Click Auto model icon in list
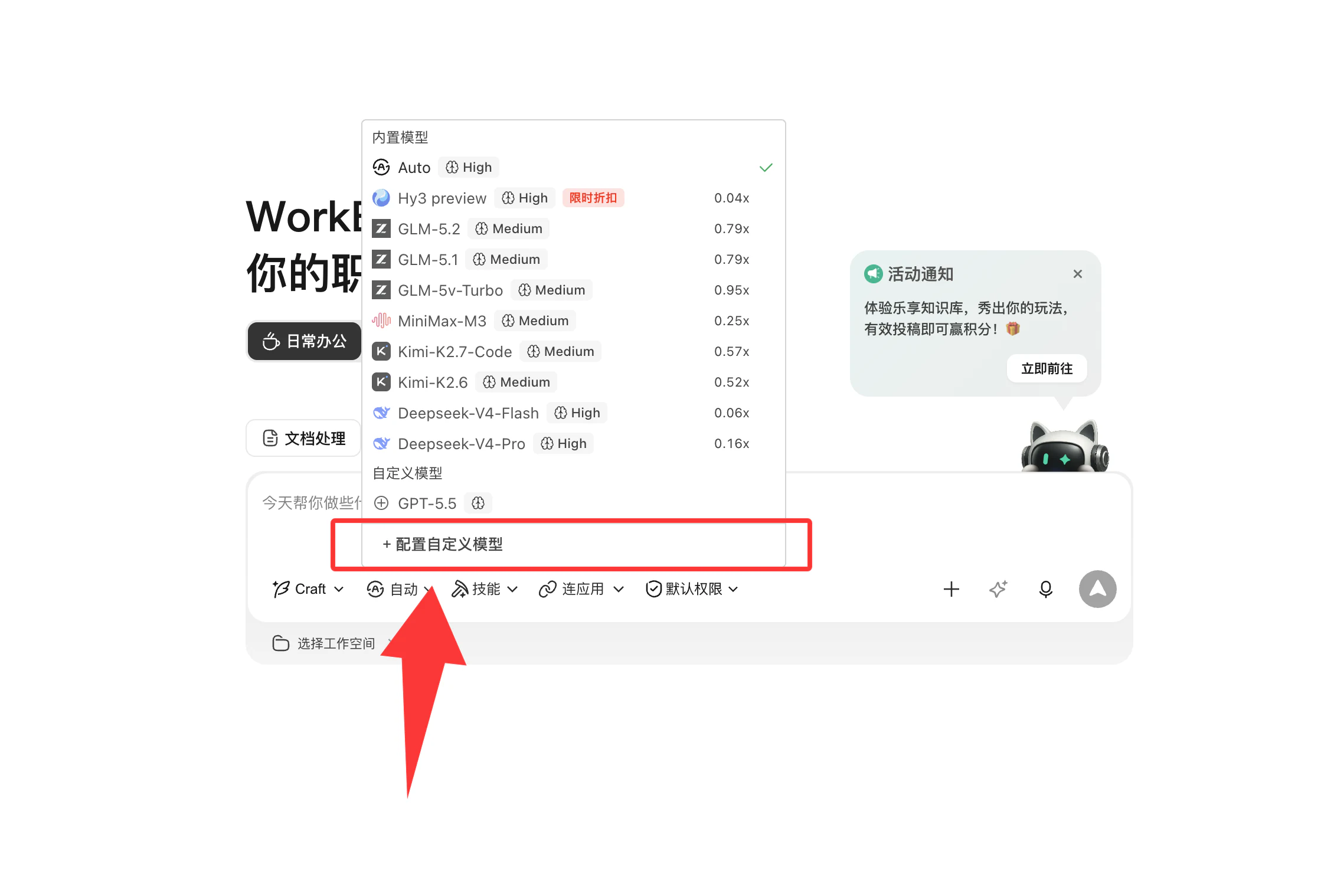This screenshot has height=896, width=1321. point(381,167)
